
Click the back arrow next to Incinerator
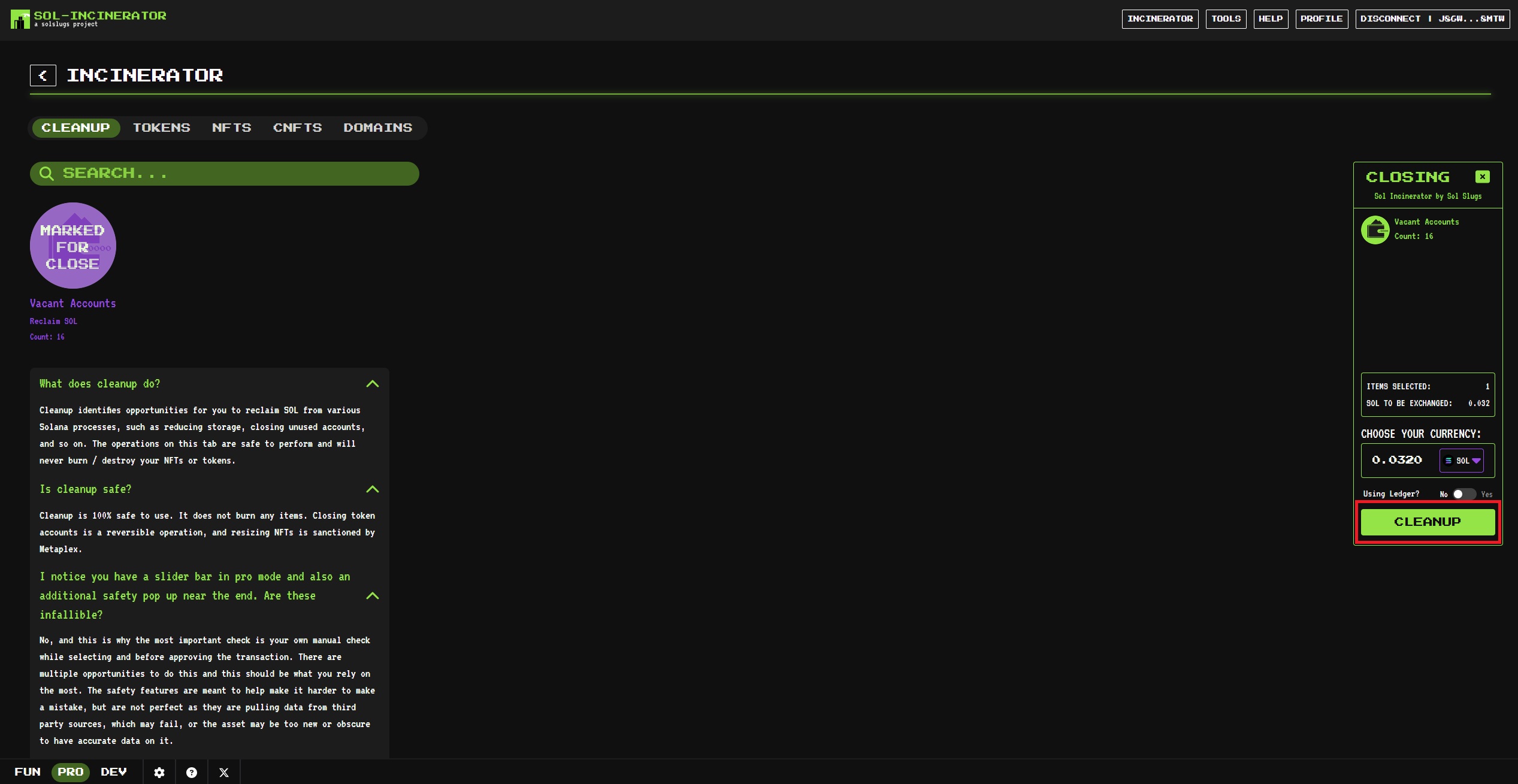click(43, 75)
